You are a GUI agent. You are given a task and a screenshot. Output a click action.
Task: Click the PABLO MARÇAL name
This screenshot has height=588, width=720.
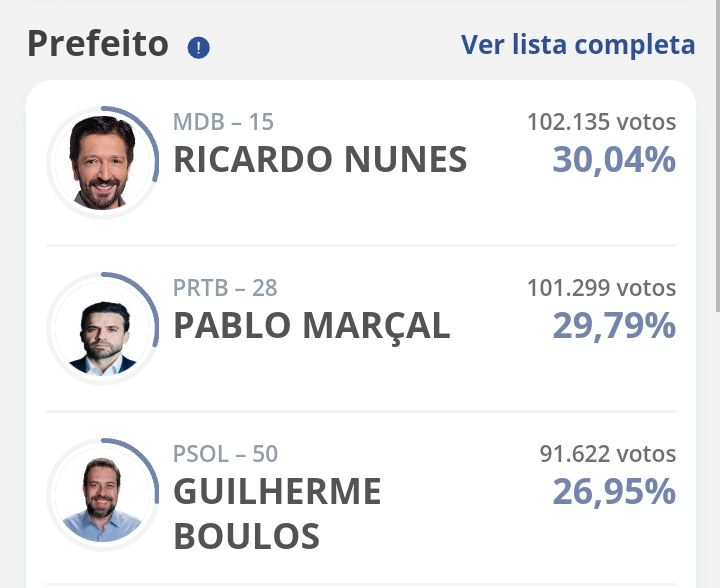coord(312,326)
